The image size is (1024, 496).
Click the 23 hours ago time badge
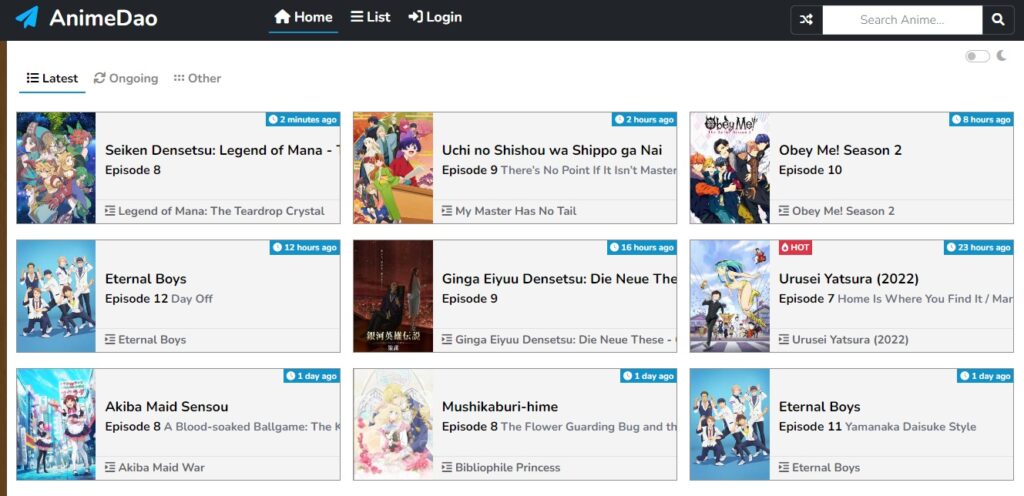point(979,247)
